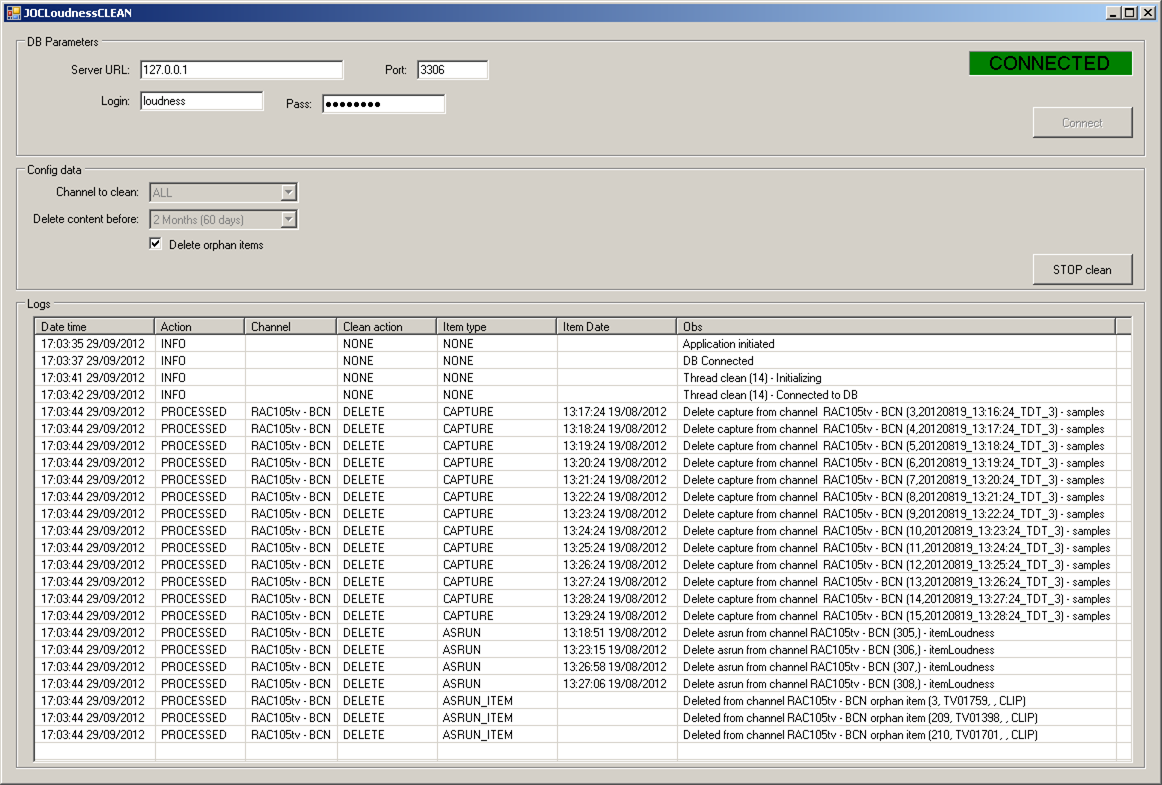Maximize the application window
The width and height of the screenshot is (1162, 785).
tap(1130, 13)
